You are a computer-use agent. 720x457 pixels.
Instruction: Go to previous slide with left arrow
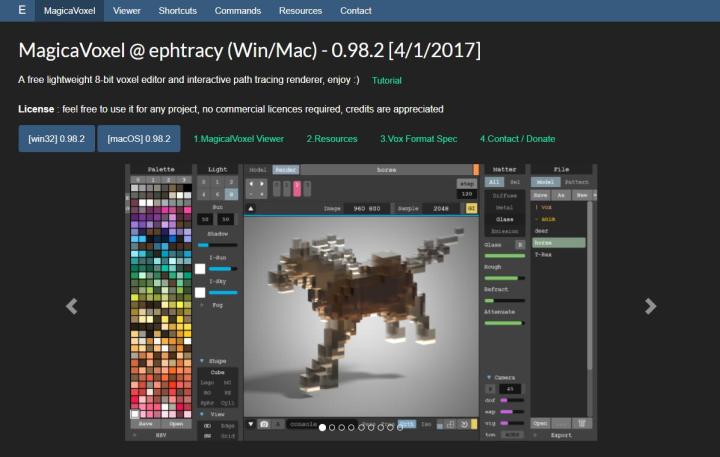72,306
